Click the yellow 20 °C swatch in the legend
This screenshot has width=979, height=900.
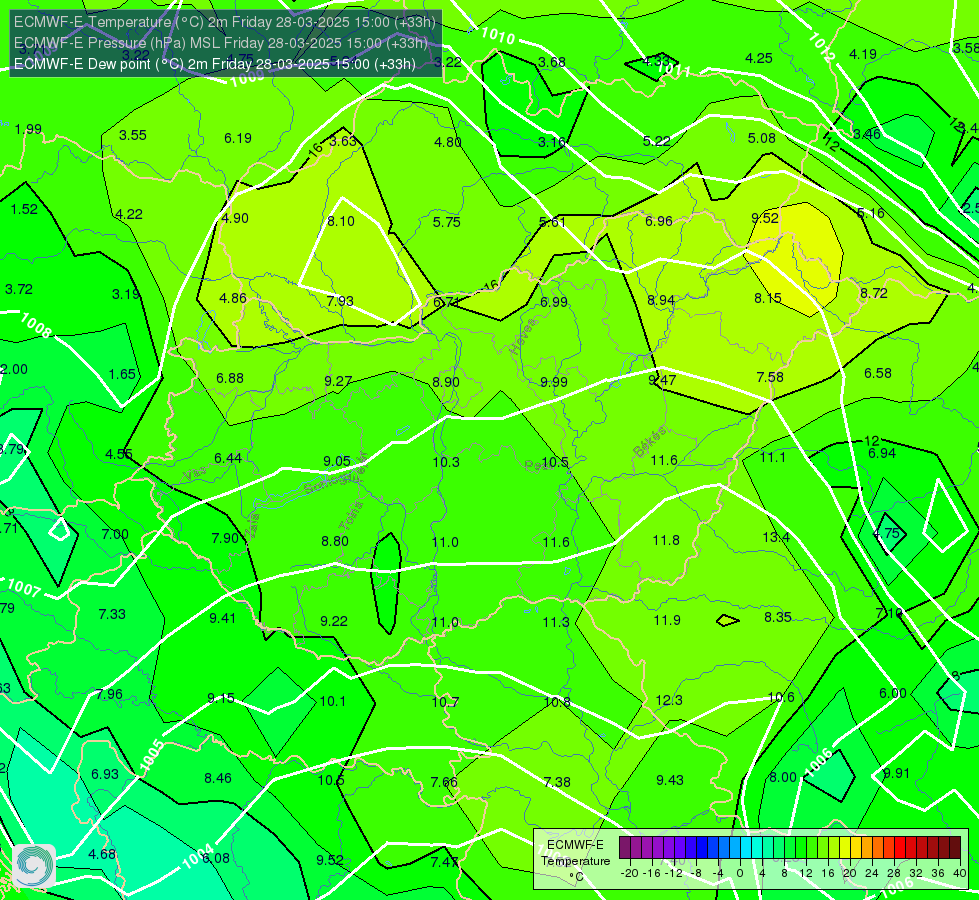point(845,848)
